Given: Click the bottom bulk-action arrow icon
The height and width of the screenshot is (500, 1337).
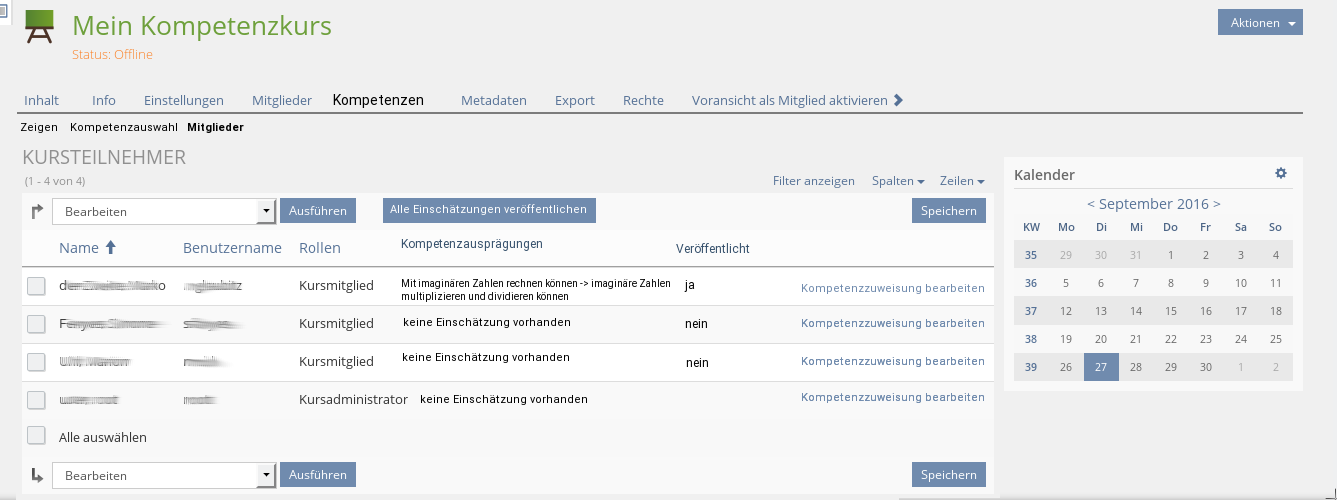Looking at the screenshot, I should tap(37, 475).
